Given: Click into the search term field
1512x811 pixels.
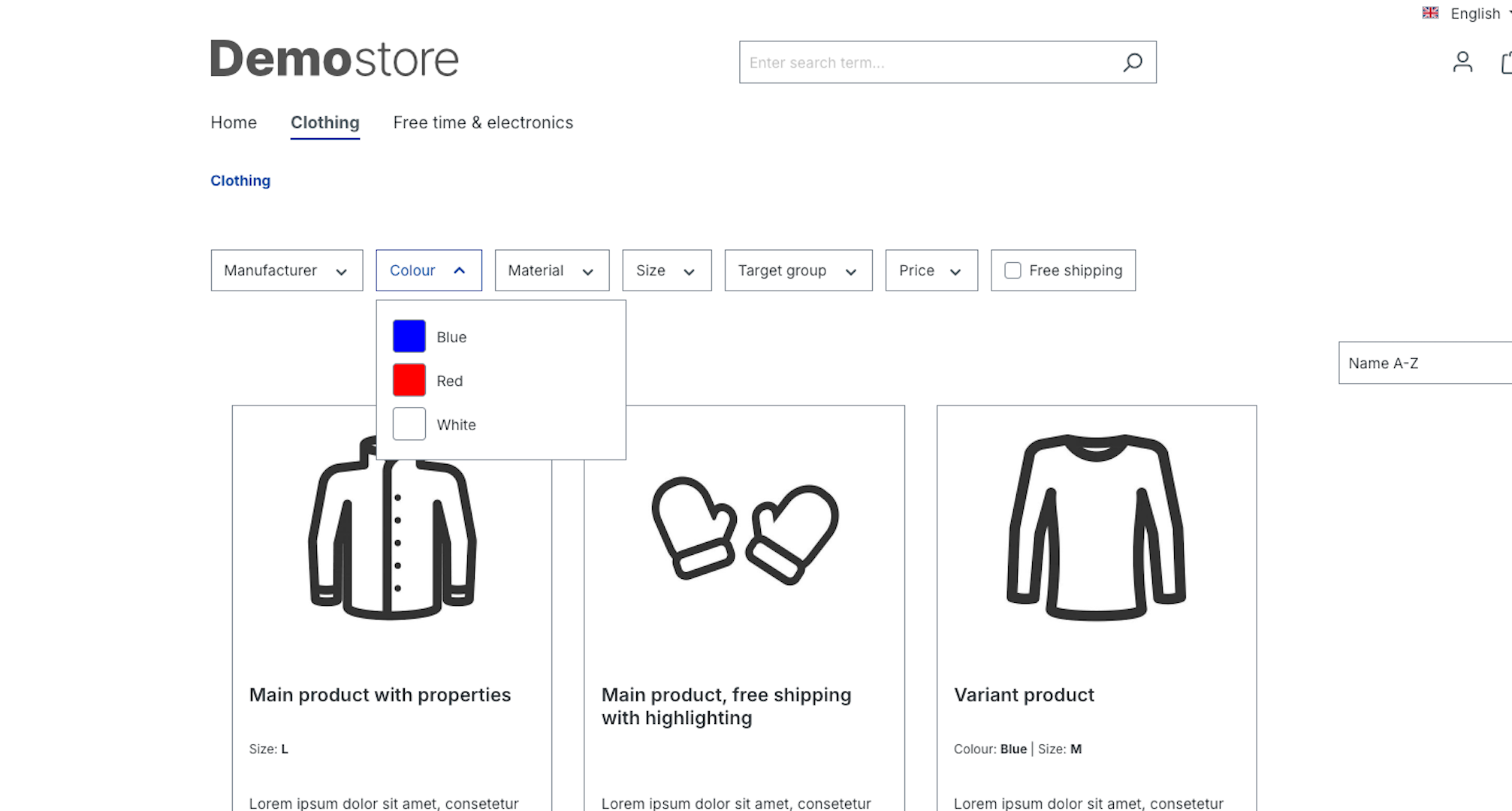Looking at the screenshot, I should (x=924, y=62).
